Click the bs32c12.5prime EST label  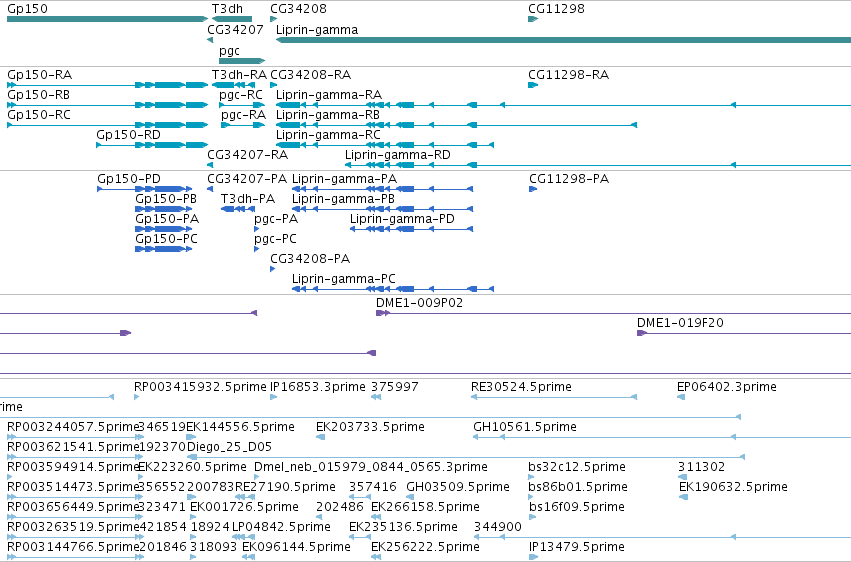577,467
